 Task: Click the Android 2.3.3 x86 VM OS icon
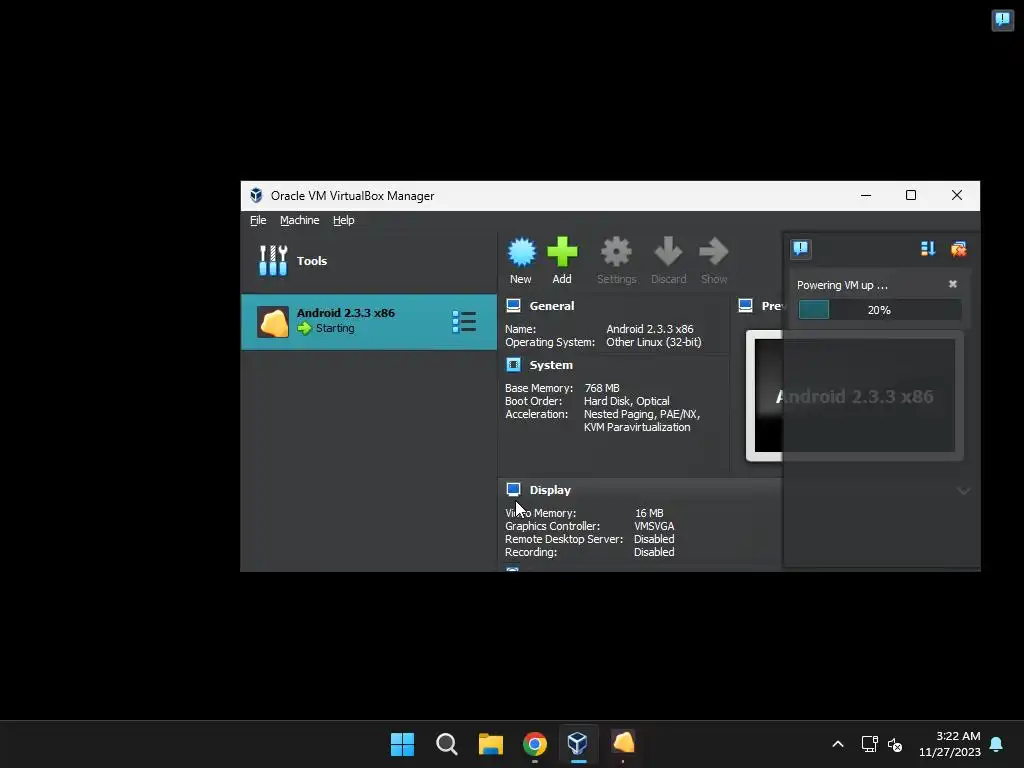(273, 322)
